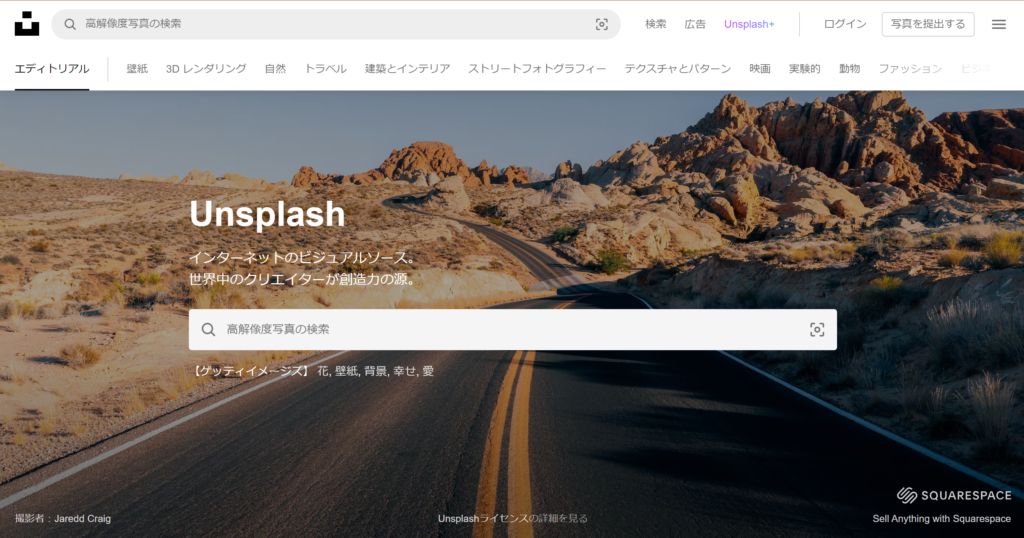The height and width of the screenshot is (538, 1024).
Task: Click the ログイン link
Action: [845, 24]
